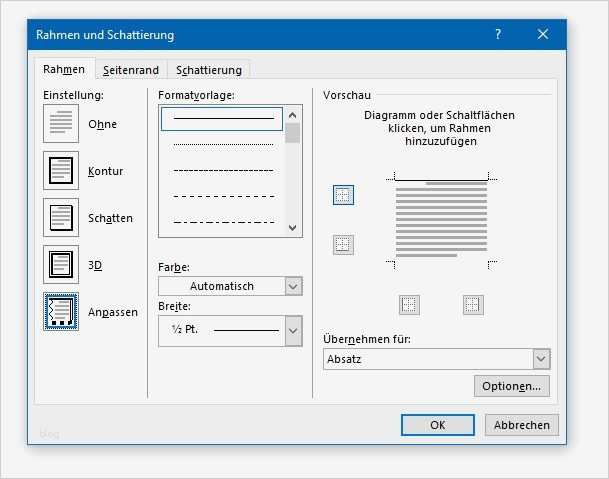Toggle the bottom border button in preview
609x479 pixels.
343,244
